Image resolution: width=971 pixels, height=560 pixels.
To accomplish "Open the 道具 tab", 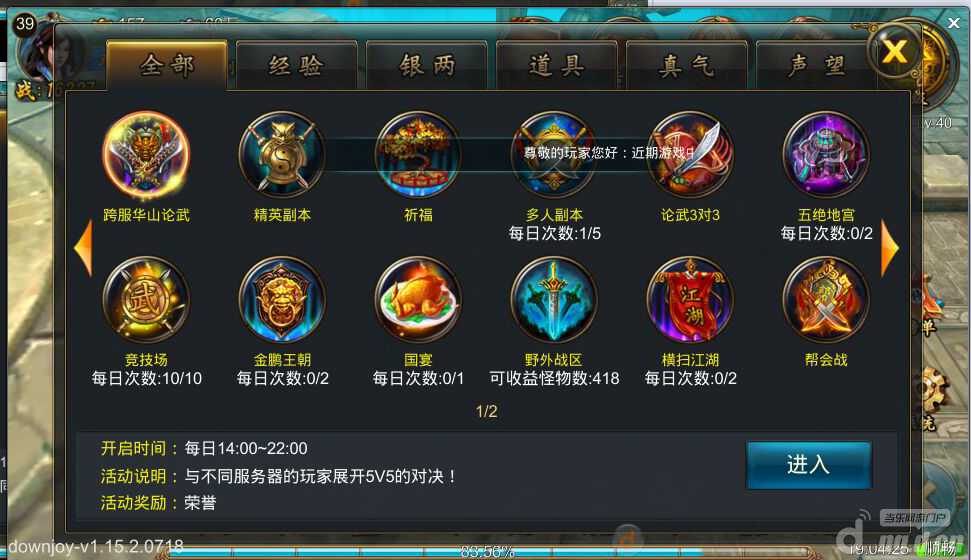I will coord(557,66).
